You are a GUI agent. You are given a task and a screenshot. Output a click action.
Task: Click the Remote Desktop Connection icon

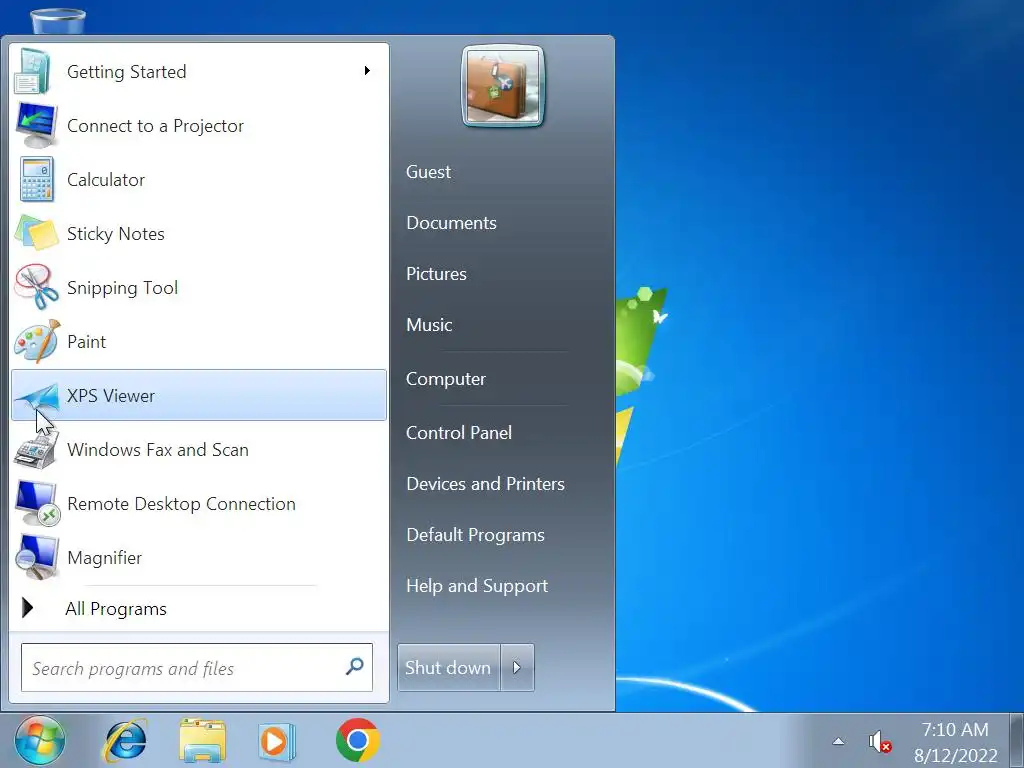37,504
